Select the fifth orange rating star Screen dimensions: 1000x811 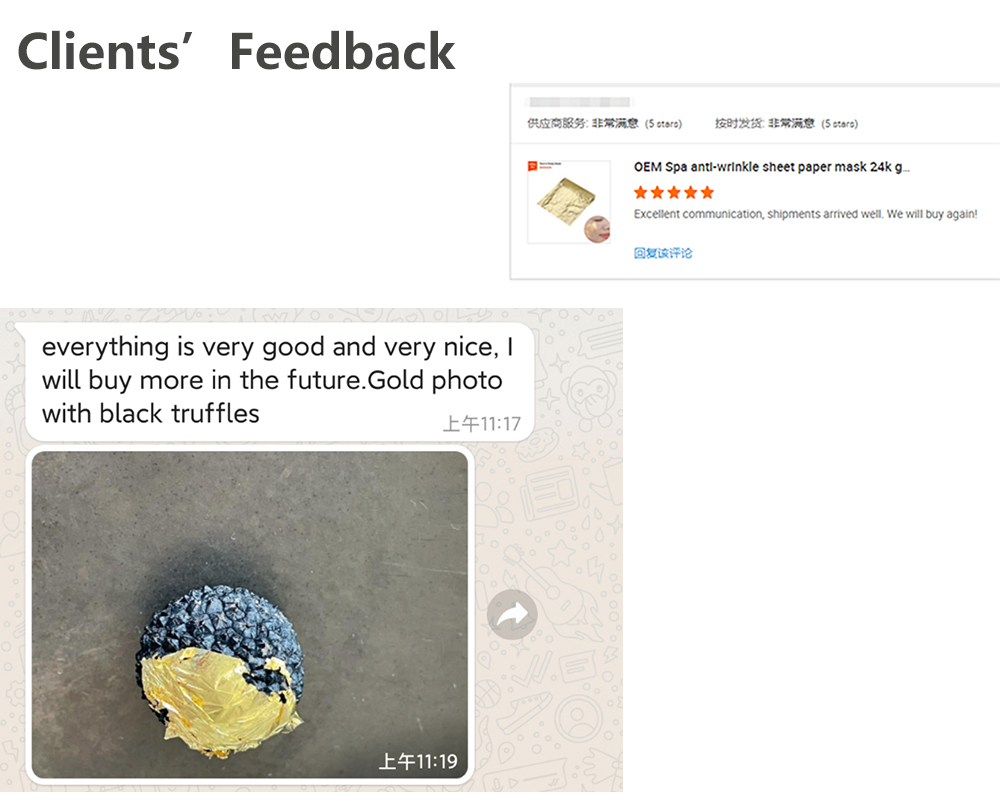[705, 192]
